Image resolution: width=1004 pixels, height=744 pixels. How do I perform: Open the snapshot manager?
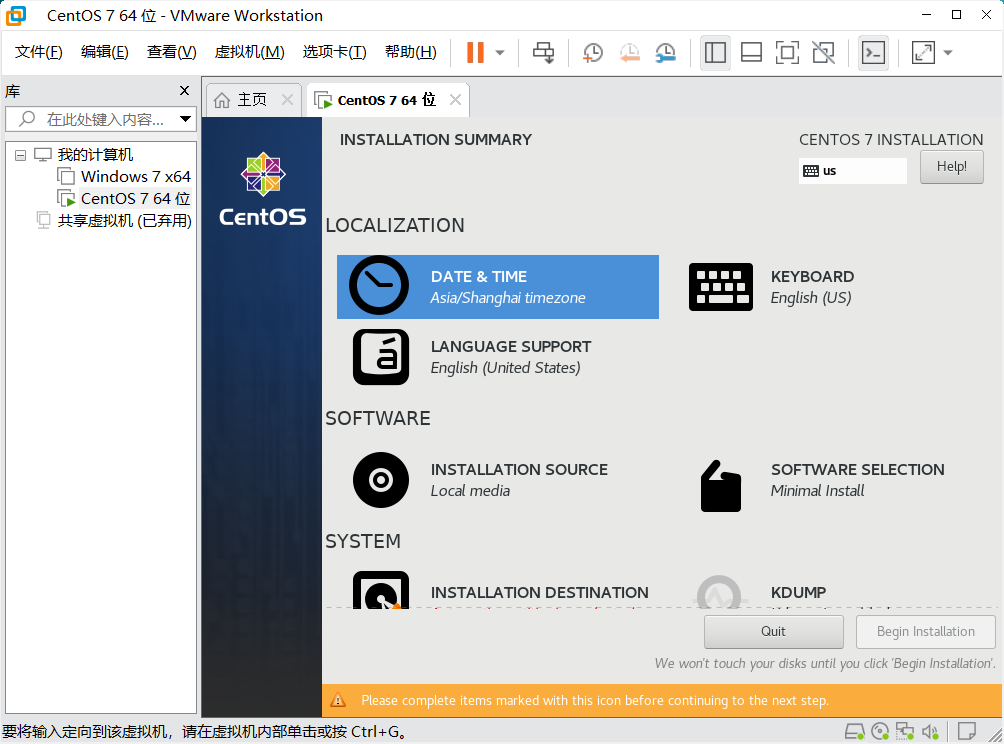666,53
